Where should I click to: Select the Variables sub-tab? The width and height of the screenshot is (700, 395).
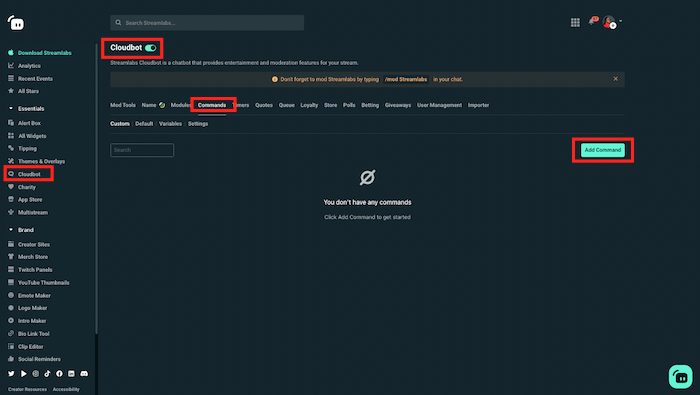tap(170, 124)
